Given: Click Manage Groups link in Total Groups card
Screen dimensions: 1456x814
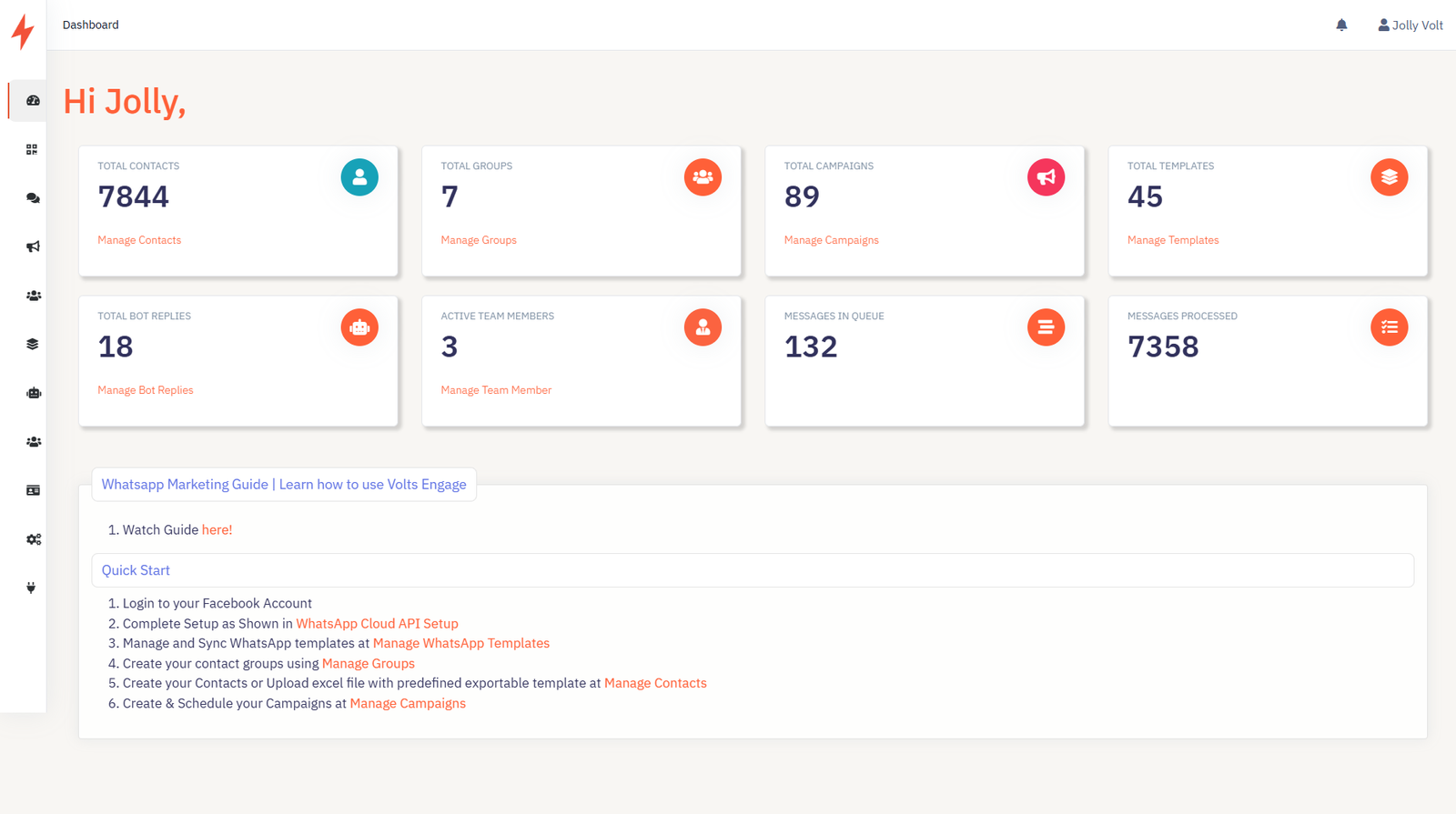Looking at the screenshot, I should 479,240.
